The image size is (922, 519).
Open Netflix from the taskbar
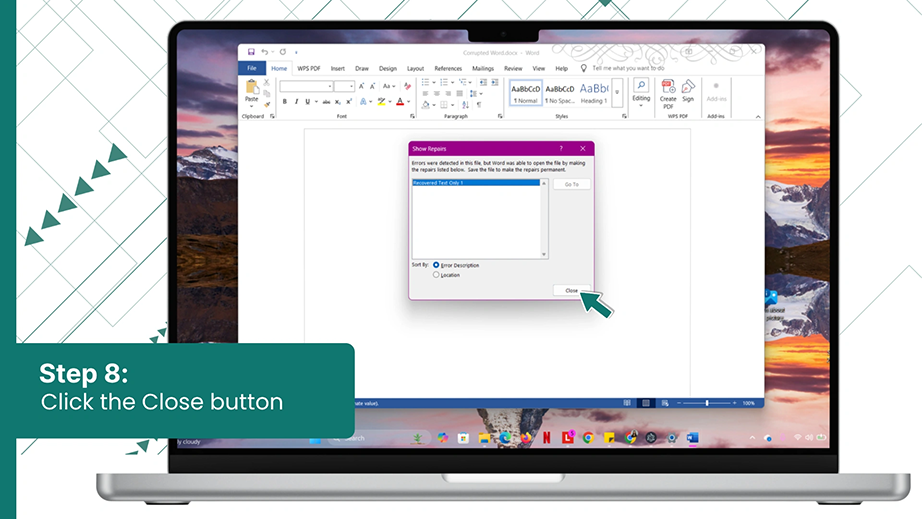547,438
